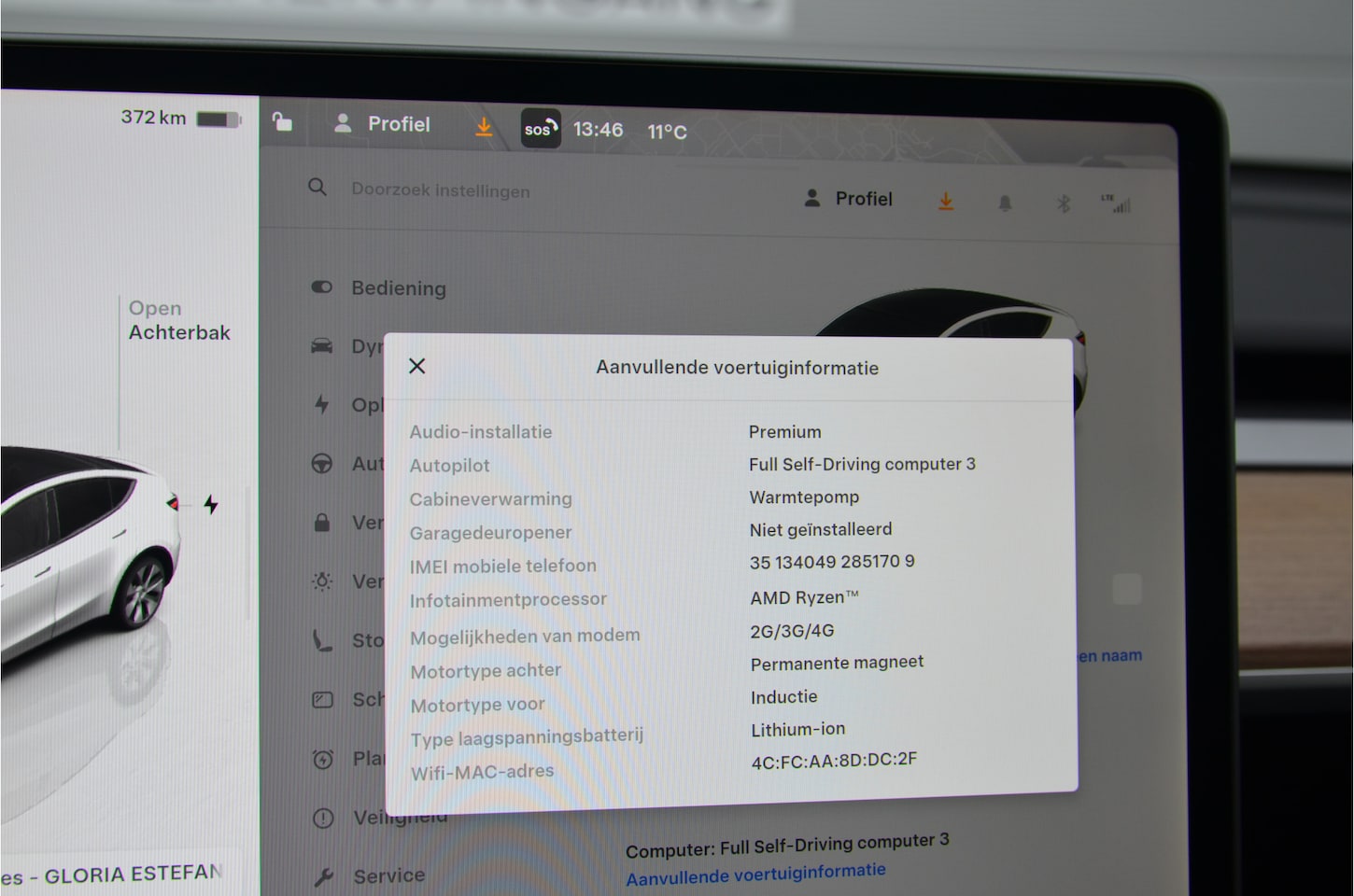This screenshot has height=896, width=1354.
Task: Open the sun-shaped lighting settings icon
Action: click(x=322, y=581)
